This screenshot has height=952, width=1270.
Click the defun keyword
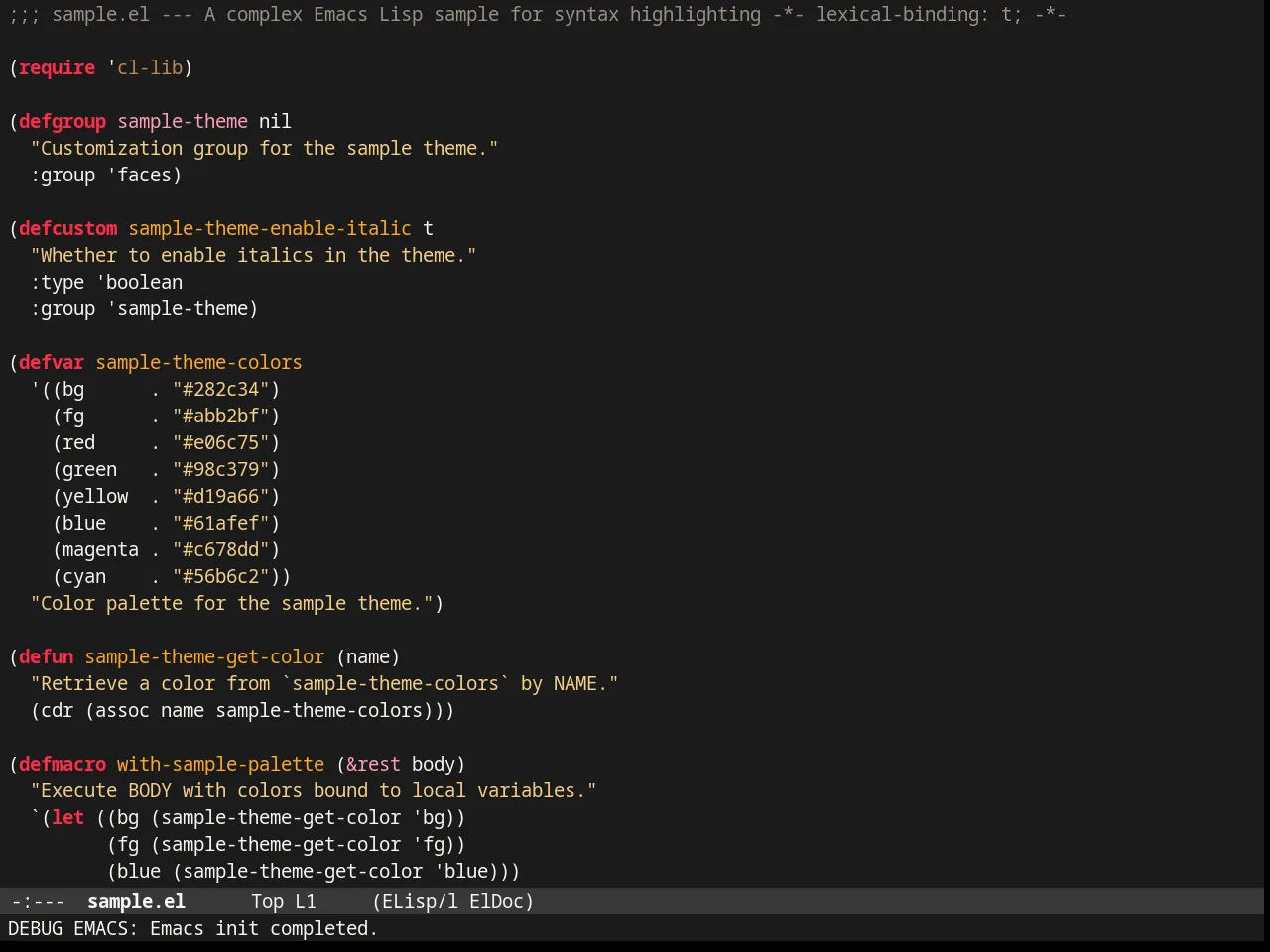point(46,656)
